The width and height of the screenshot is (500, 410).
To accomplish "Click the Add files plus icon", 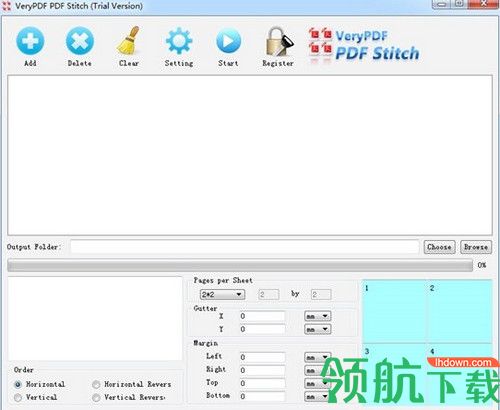I will (x=30, y=41).
